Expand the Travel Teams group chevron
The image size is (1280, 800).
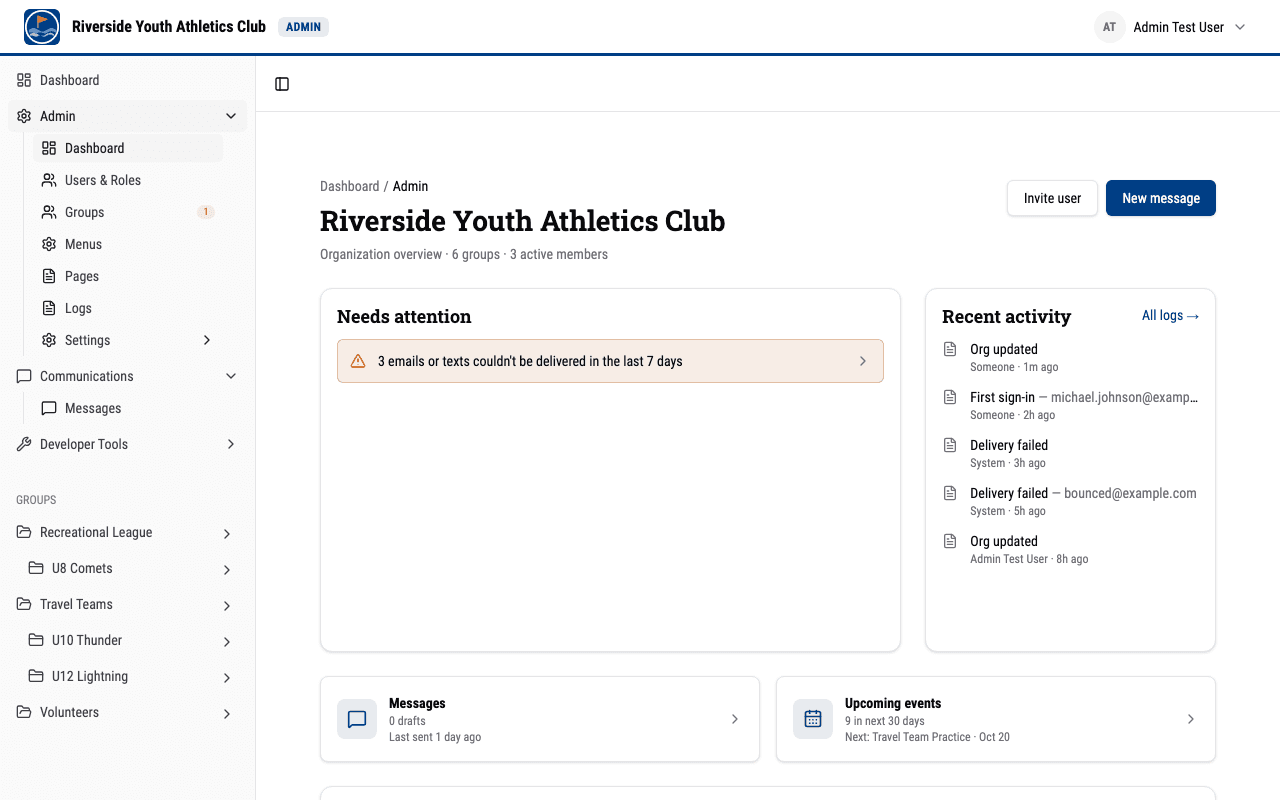tap(227, 606)
